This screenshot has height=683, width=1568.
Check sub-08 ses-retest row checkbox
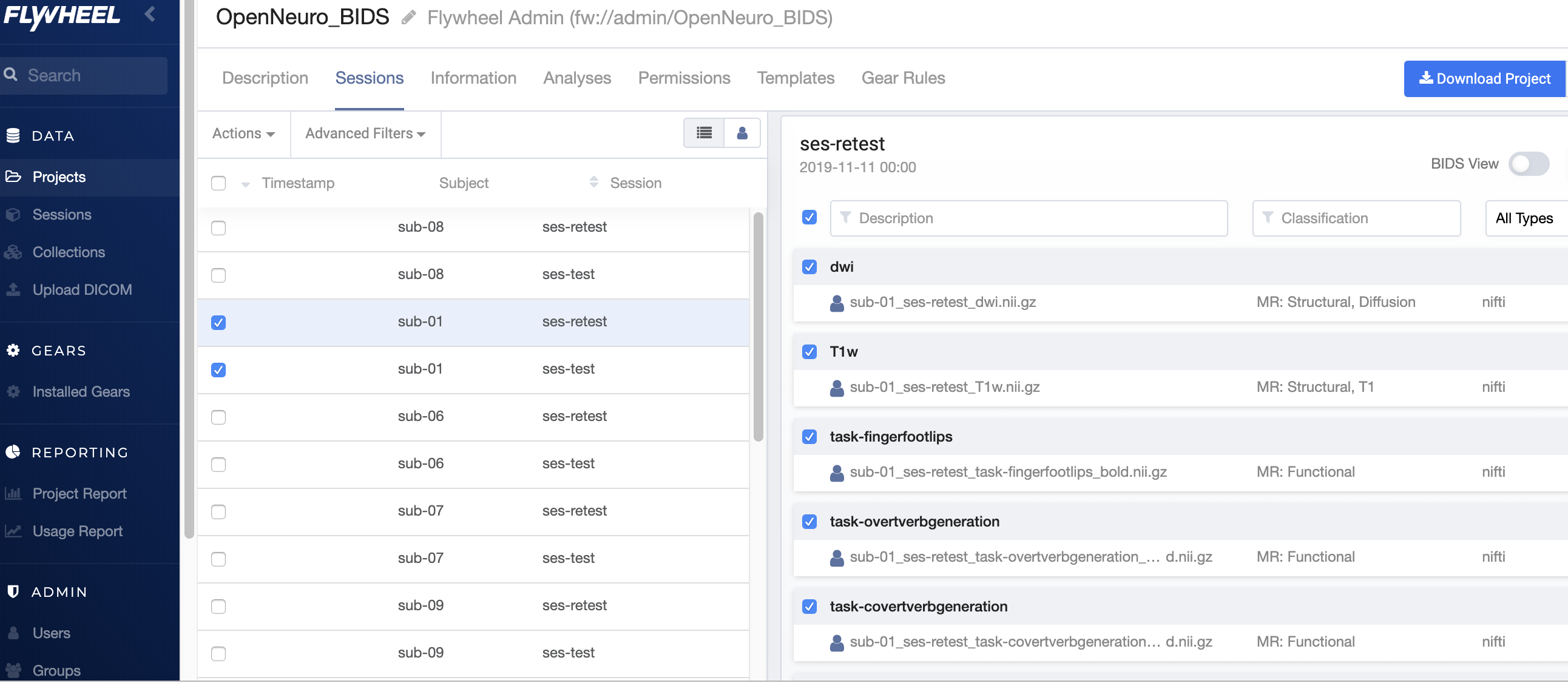pyautogui.click(x=218, y=228)
